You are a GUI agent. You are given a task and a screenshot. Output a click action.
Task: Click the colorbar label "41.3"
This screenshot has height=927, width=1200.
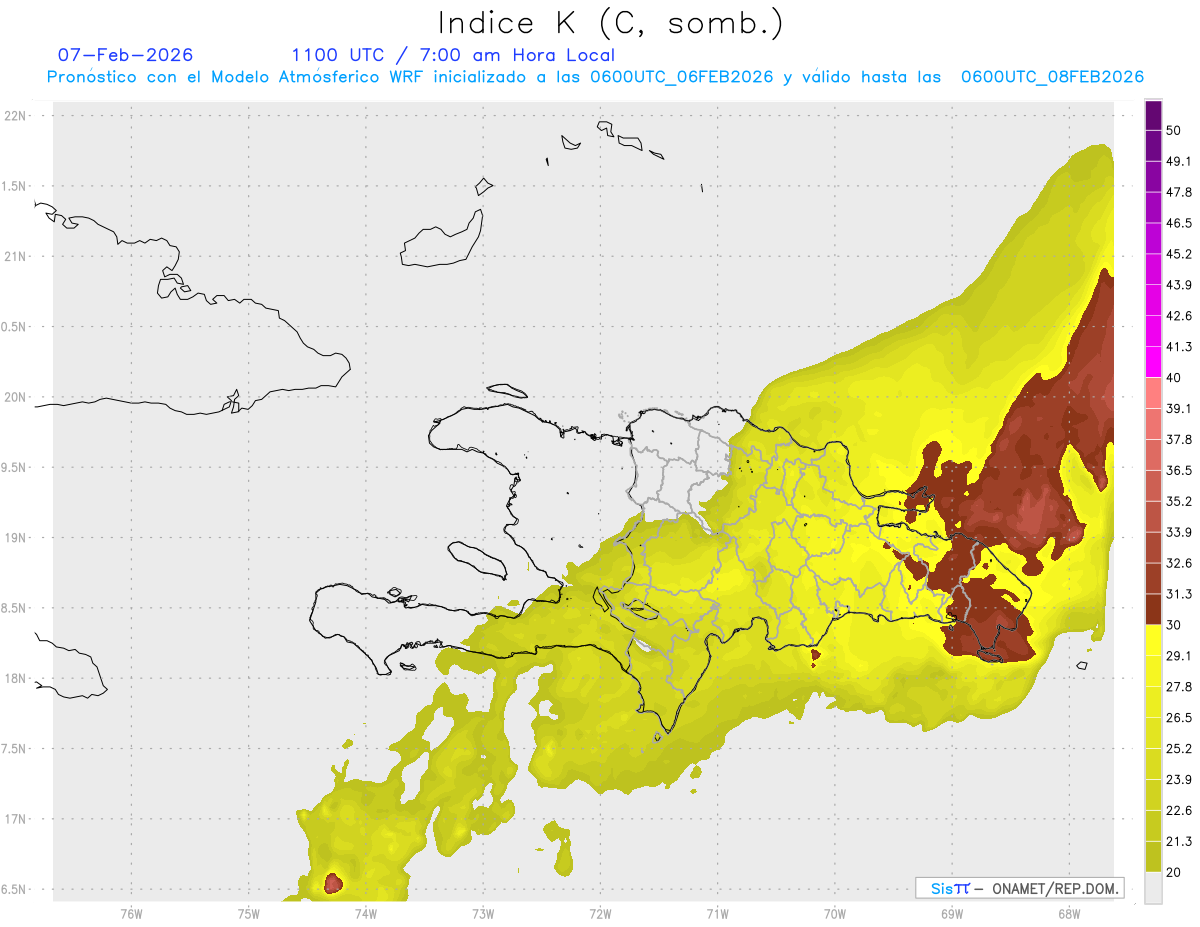(x=1179, y=347)
